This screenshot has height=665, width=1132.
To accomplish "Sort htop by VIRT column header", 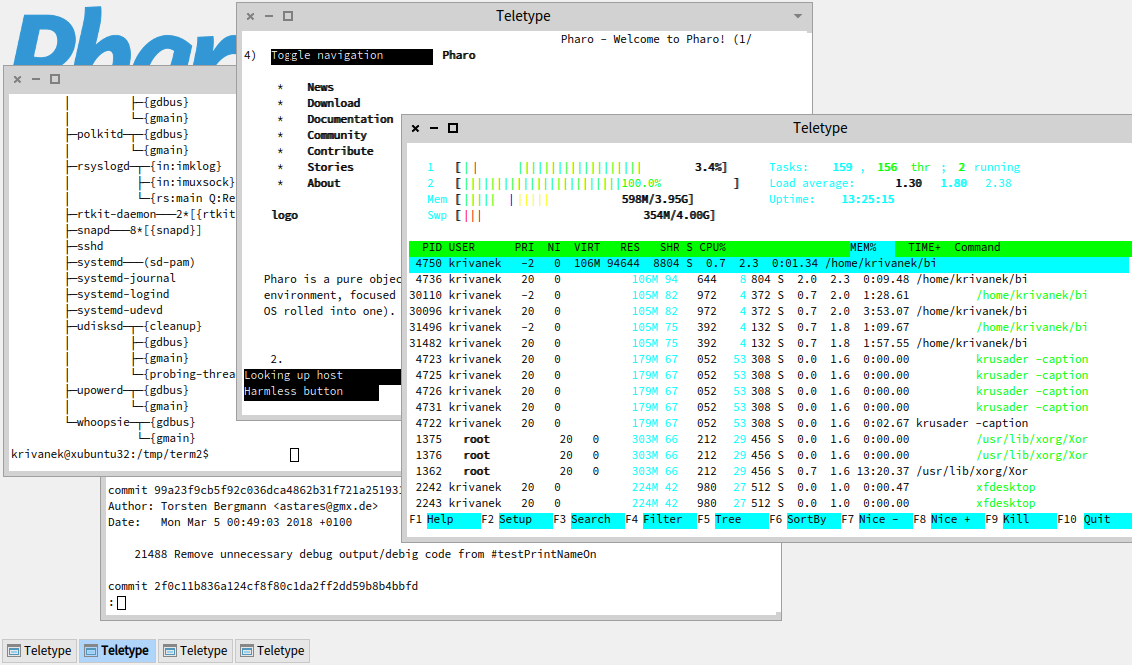I will pyautogui.click(x=587, y=248).
